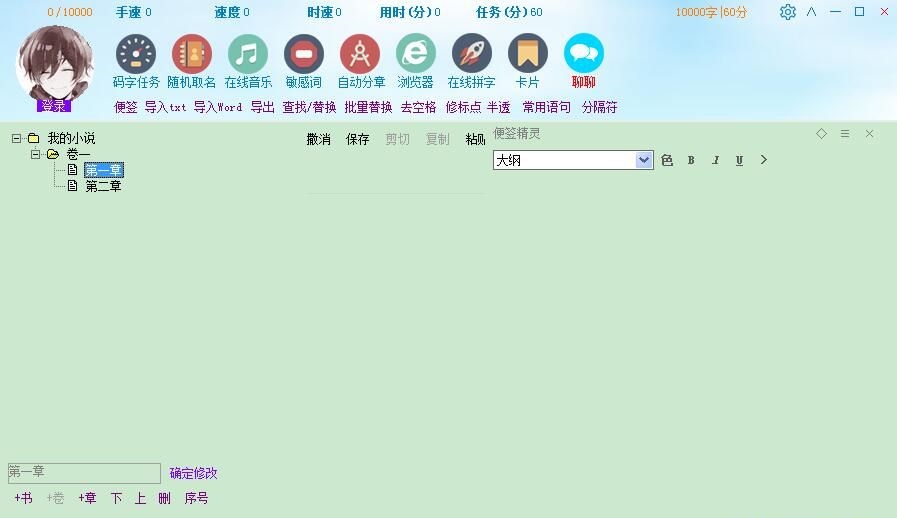This screenshot has height=518, width=897.
Task: Click the user avatar picture
Action: [x=54, y=63]
